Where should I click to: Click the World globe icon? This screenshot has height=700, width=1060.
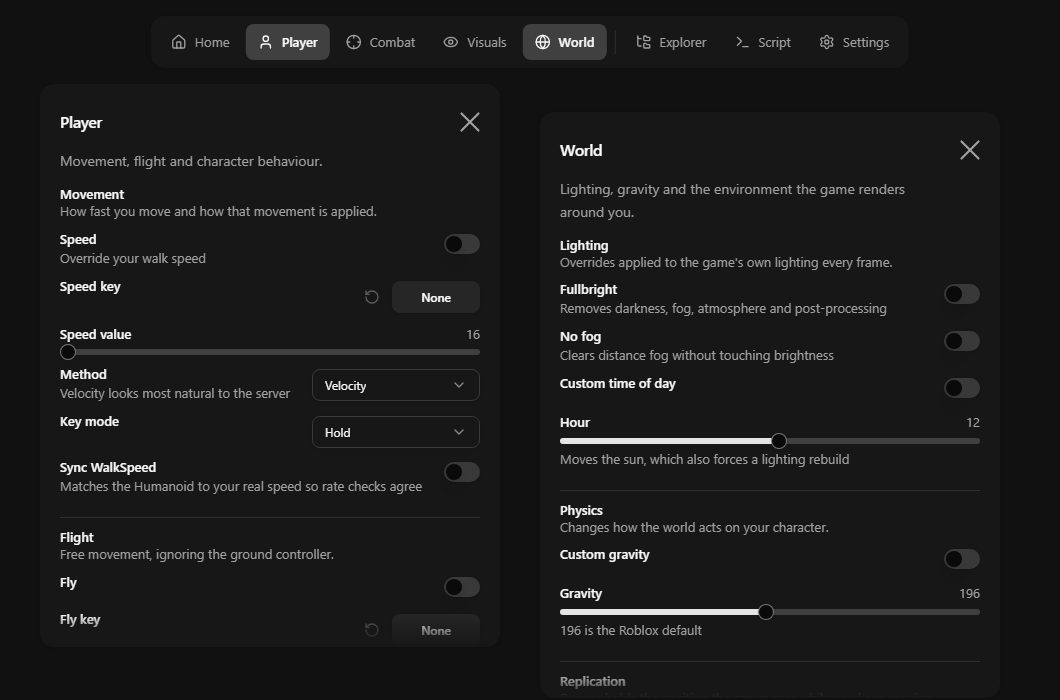pos(542,42)
